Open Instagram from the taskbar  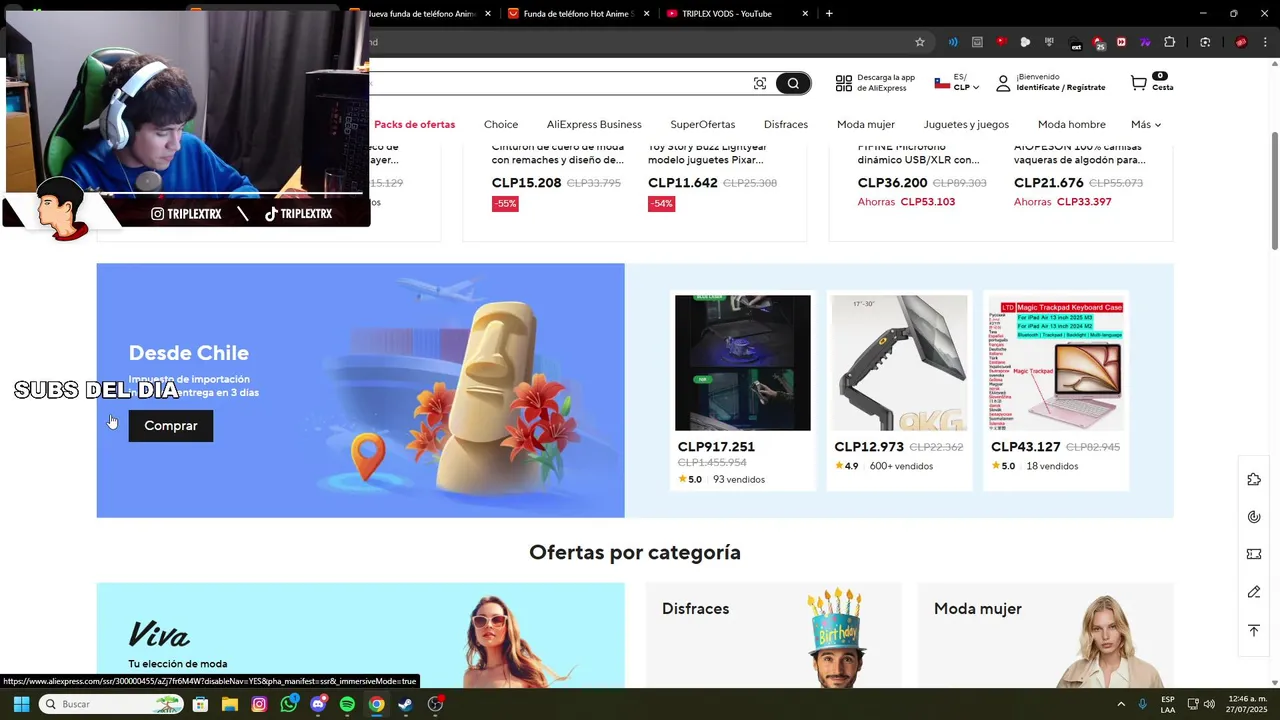pos(259,704)
